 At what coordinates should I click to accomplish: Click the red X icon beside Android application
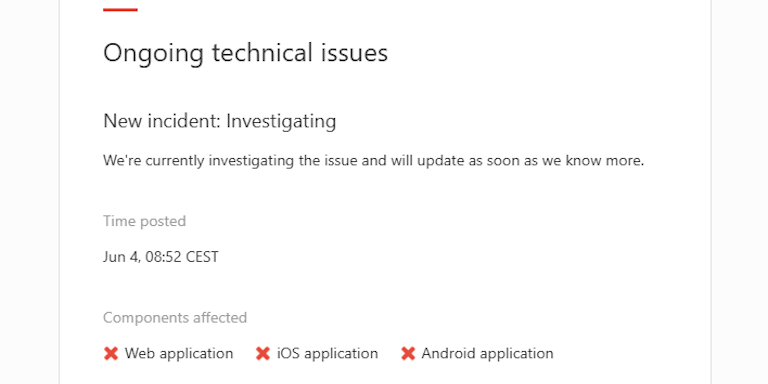coord(408,353)
